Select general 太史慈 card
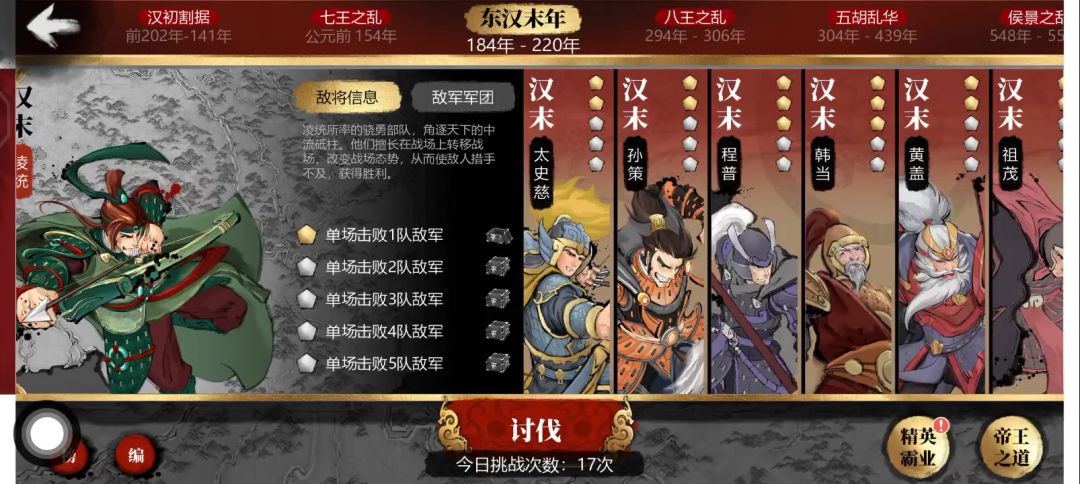 tap(568, 231)
